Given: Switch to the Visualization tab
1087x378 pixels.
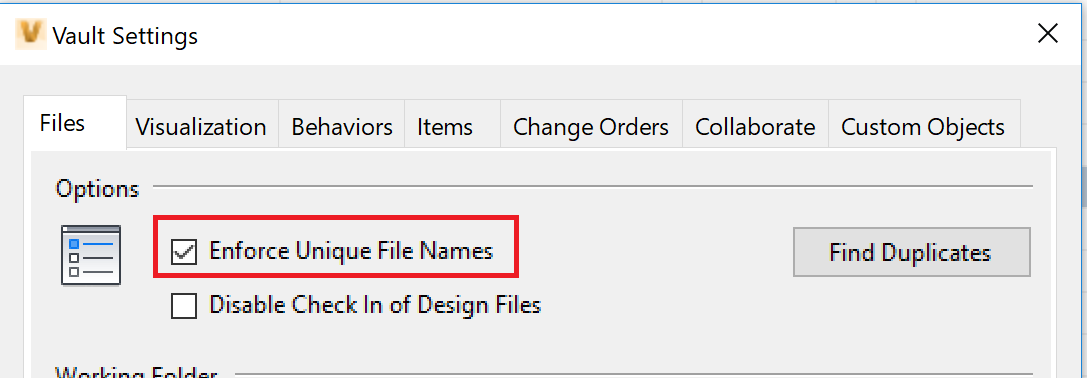Looking at the screenshot, I should pyautogui.click(x=202, y=127).
